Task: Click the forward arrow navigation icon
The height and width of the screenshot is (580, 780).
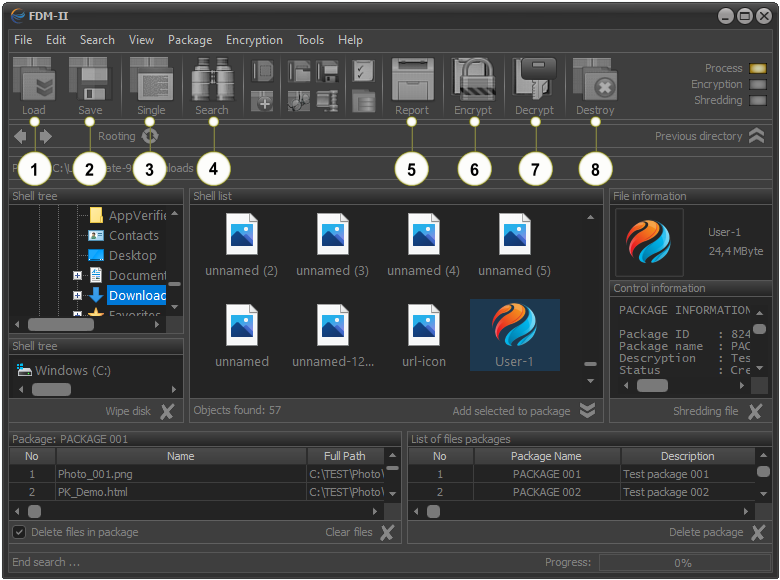Action: [x=46, y=136]
